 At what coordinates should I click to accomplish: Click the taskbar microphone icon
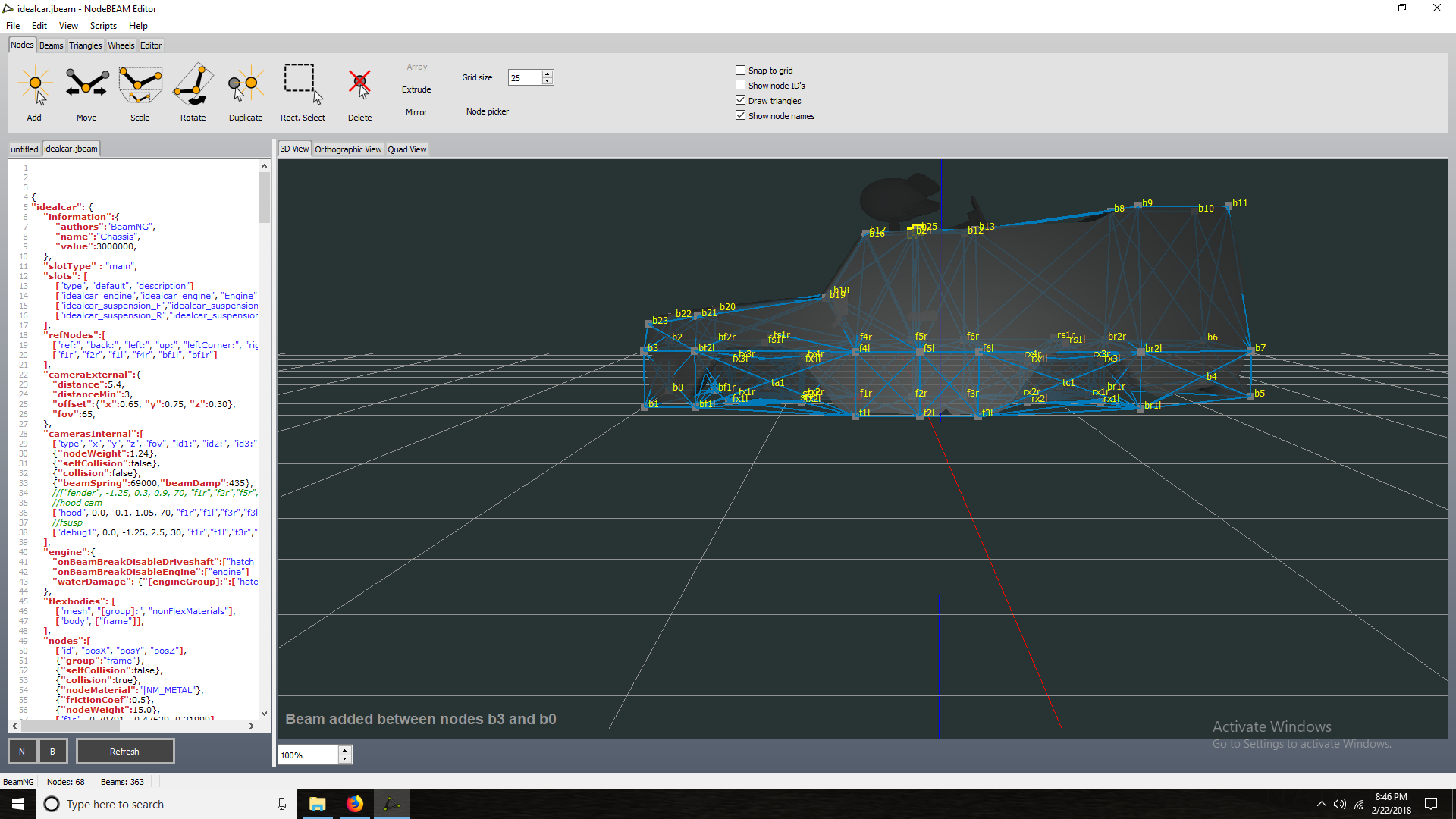(x=281, y=804)
